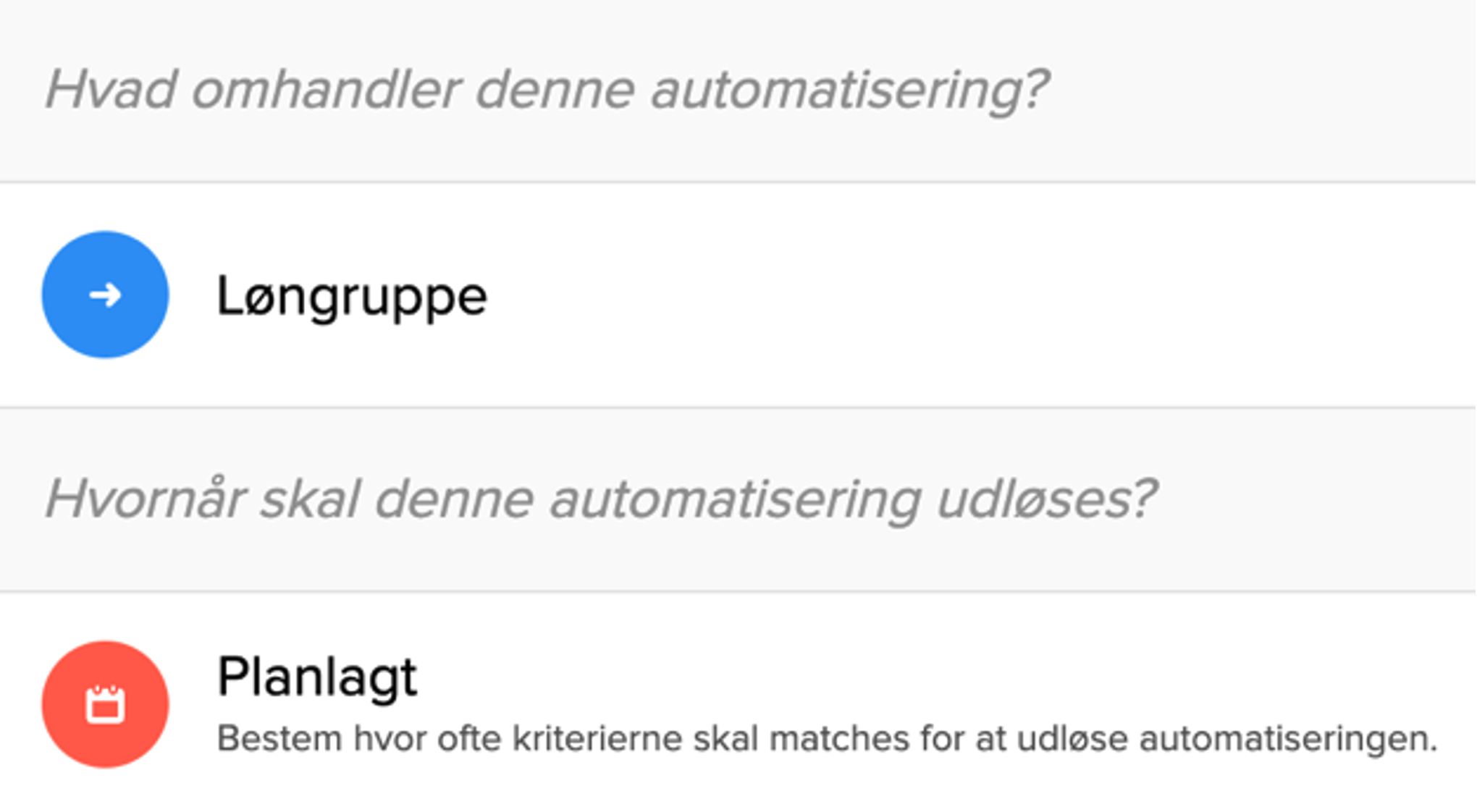This screenshot has width=1477, height=812.
Task: Select the Løngruppe label text
Action: (352, 296)
